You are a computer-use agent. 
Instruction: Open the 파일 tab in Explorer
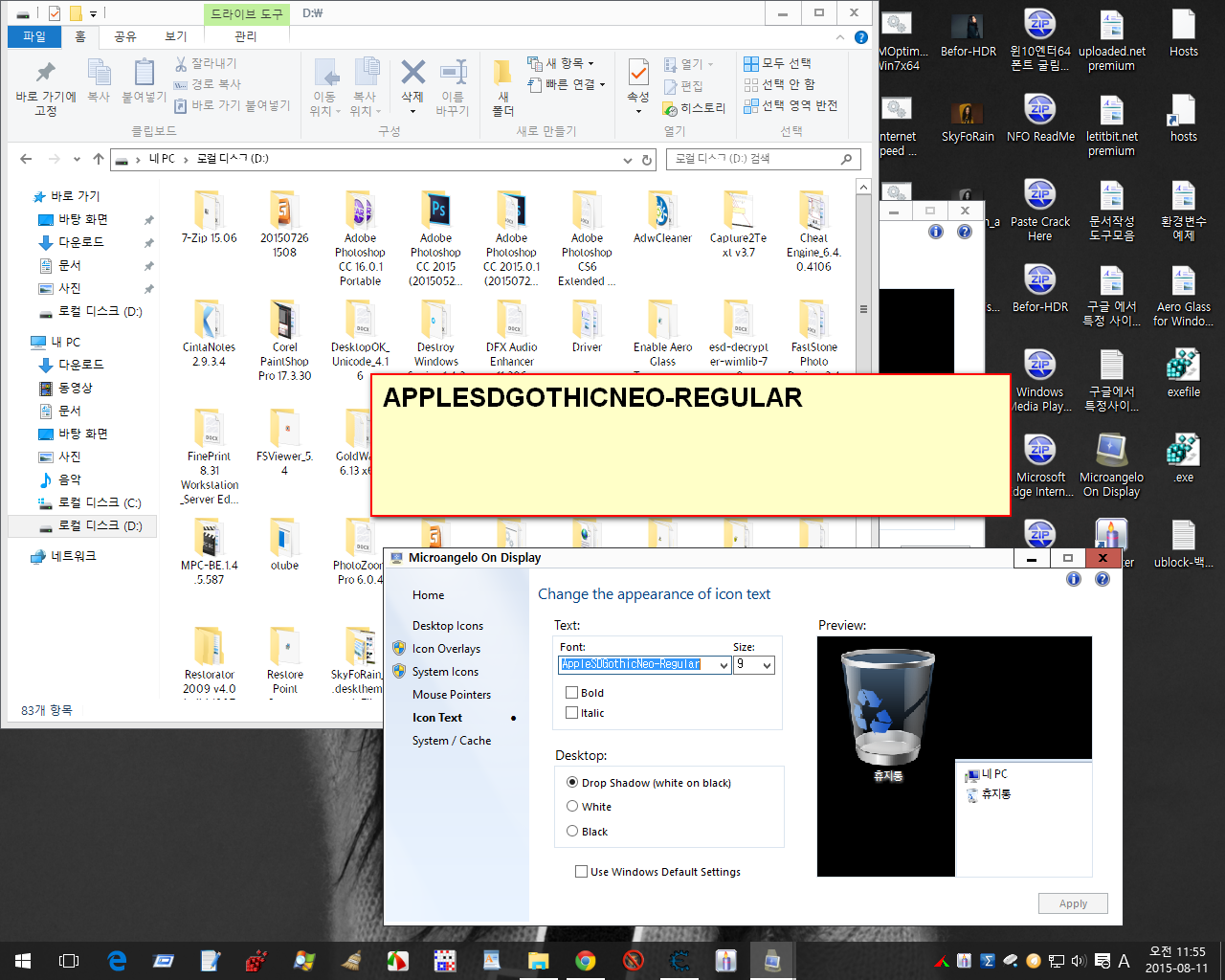pos(34,36)
